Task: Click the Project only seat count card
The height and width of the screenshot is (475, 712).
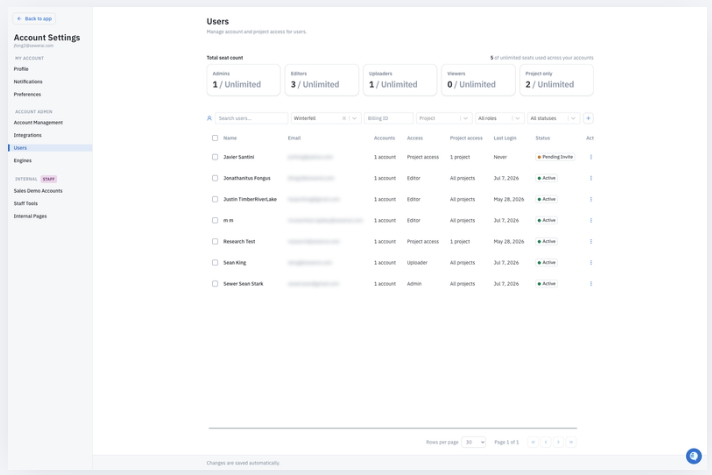Action: [556, 80]
